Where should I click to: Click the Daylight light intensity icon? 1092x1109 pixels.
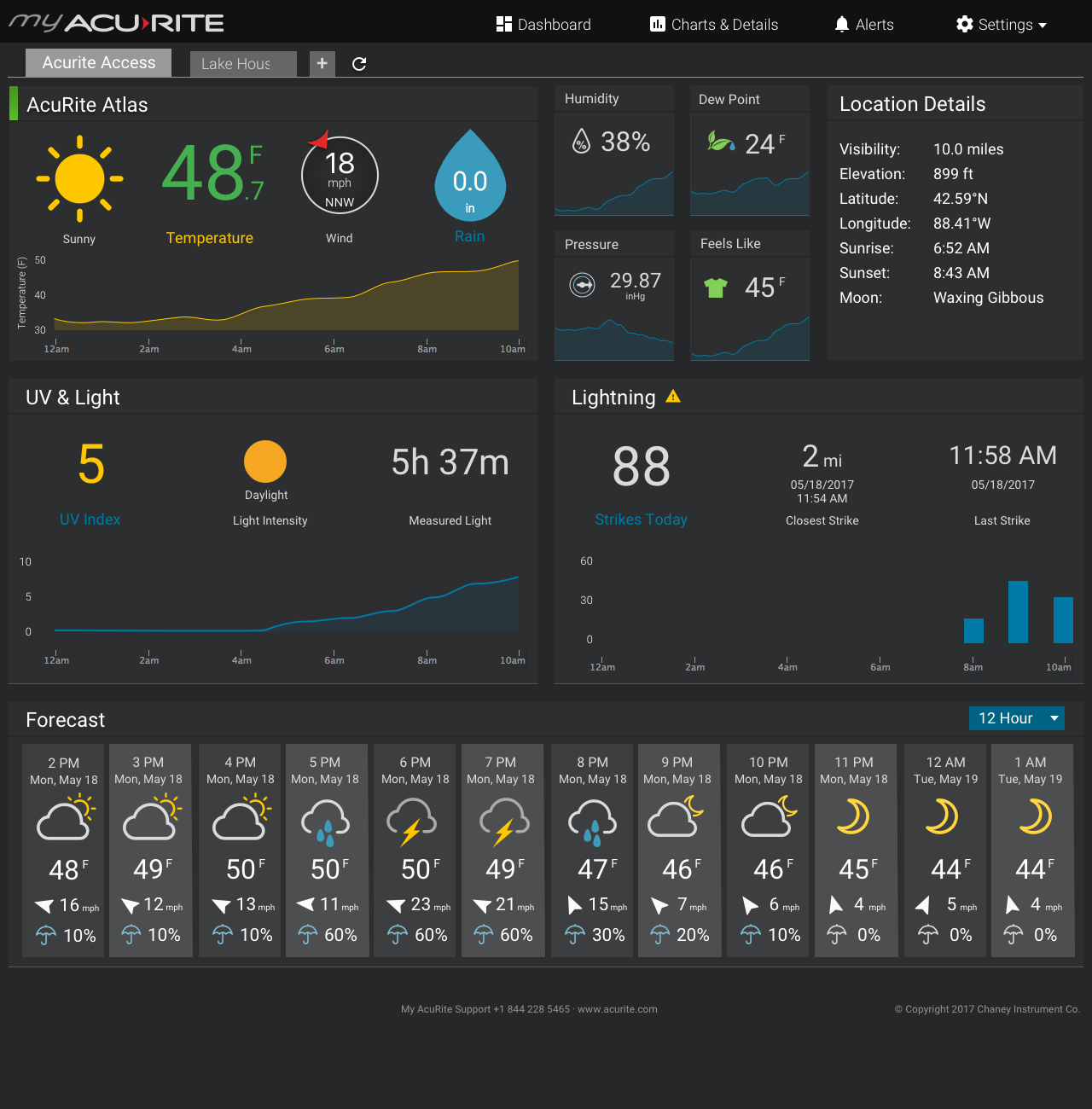(x=265, y=462)
